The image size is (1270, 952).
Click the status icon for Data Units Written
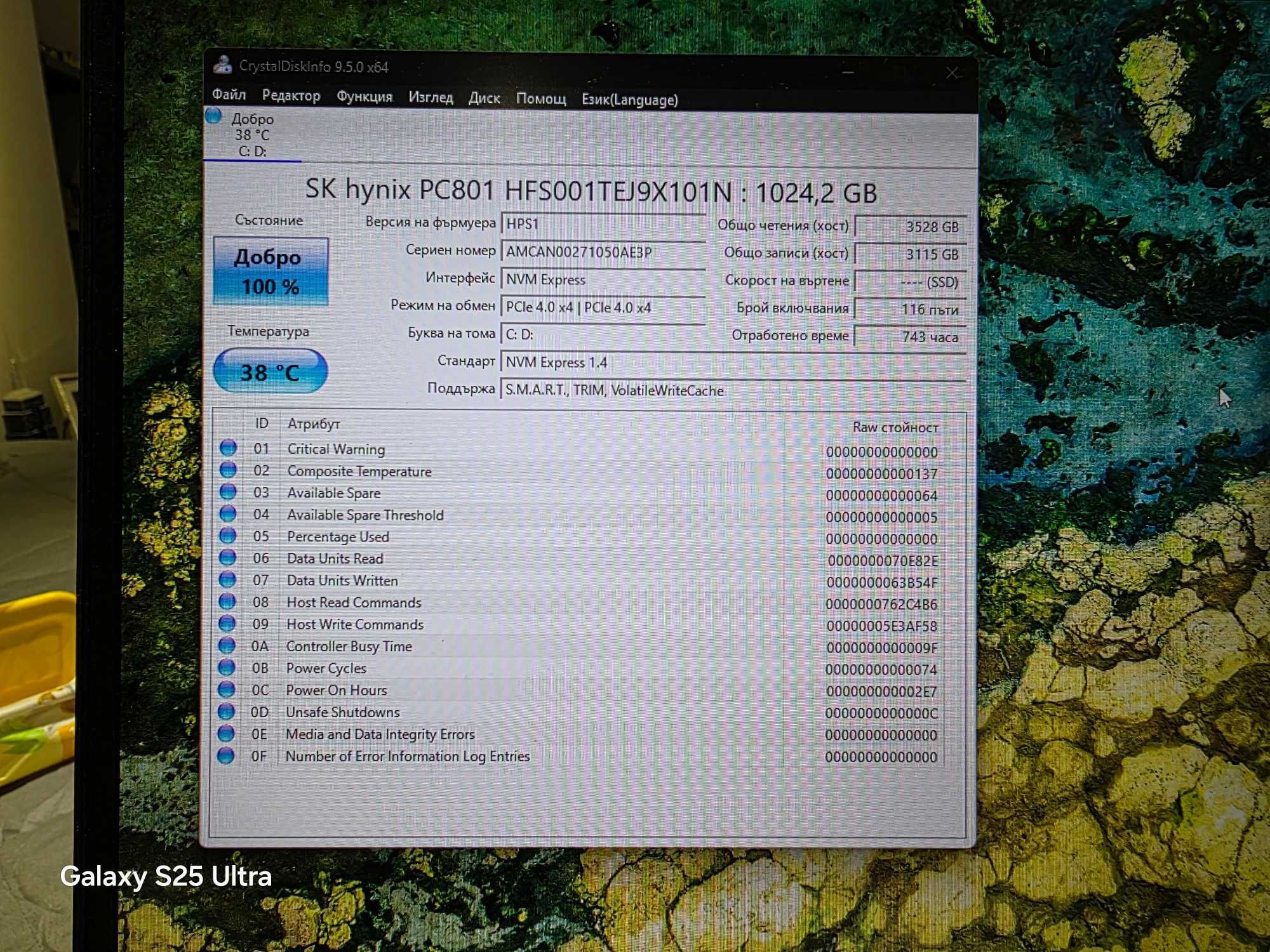pos(227,579)
